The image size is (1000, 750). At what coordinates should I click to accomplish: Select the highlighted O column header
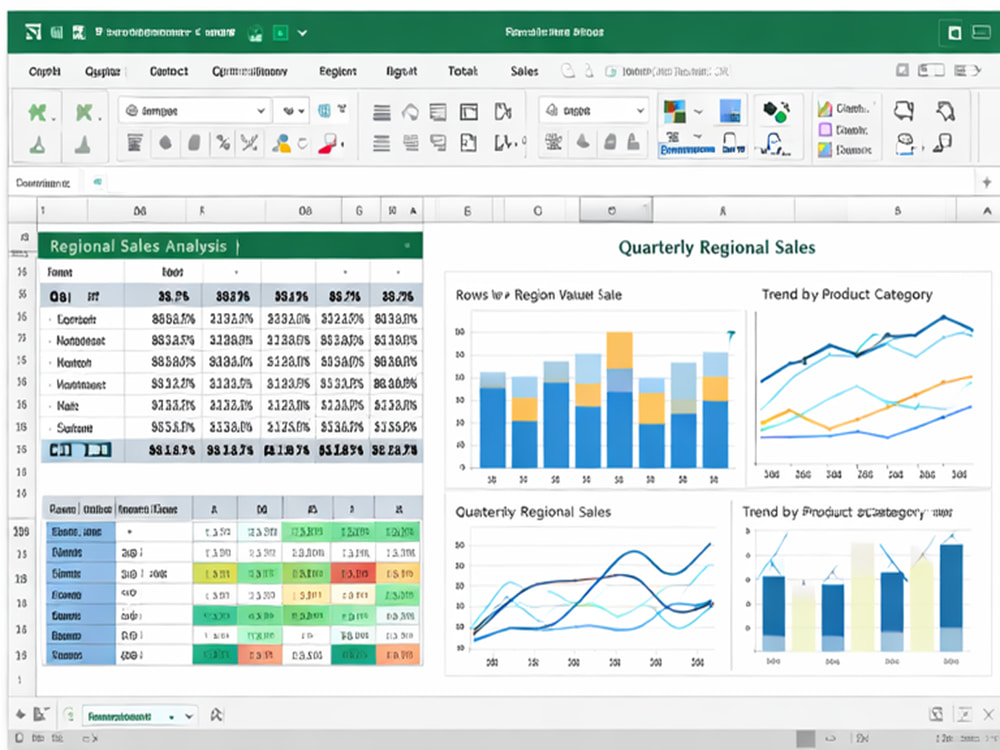615,210
